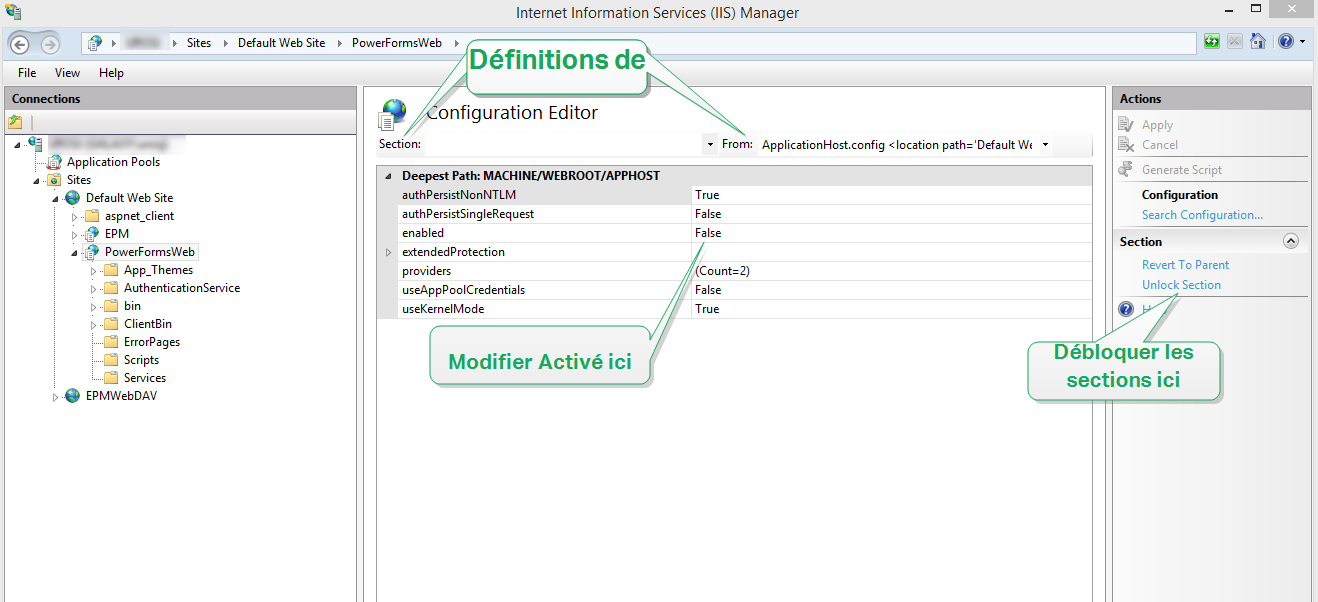Open the View menu
This screenshot has height=602, width=1318.
click(67, 73)
